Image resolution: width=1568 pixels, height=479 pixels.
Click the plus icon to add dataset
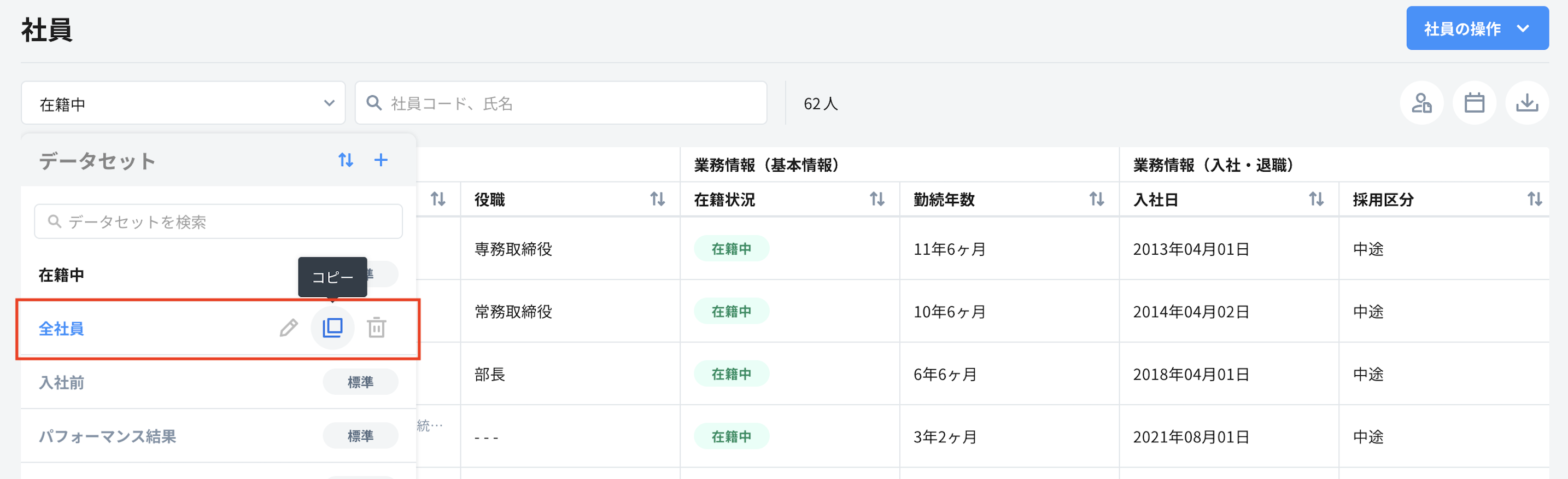click(381, 160)
